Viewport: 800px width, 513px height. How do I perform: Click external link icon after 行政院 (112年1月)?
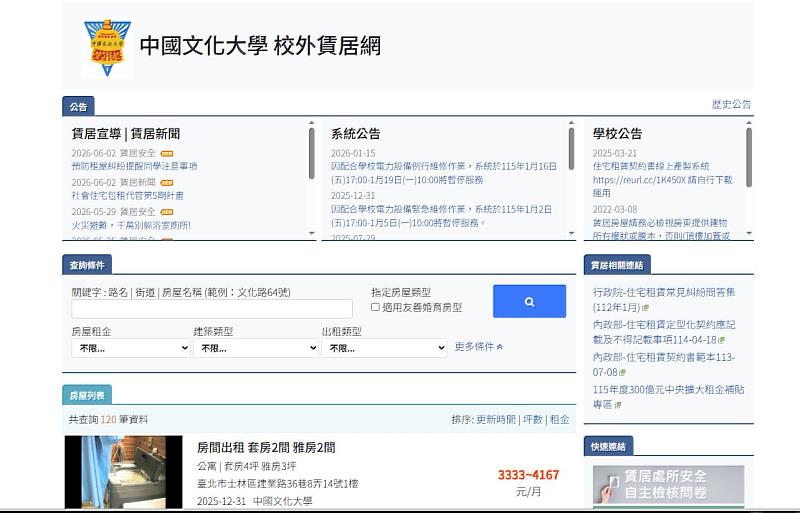coord(645,308)
